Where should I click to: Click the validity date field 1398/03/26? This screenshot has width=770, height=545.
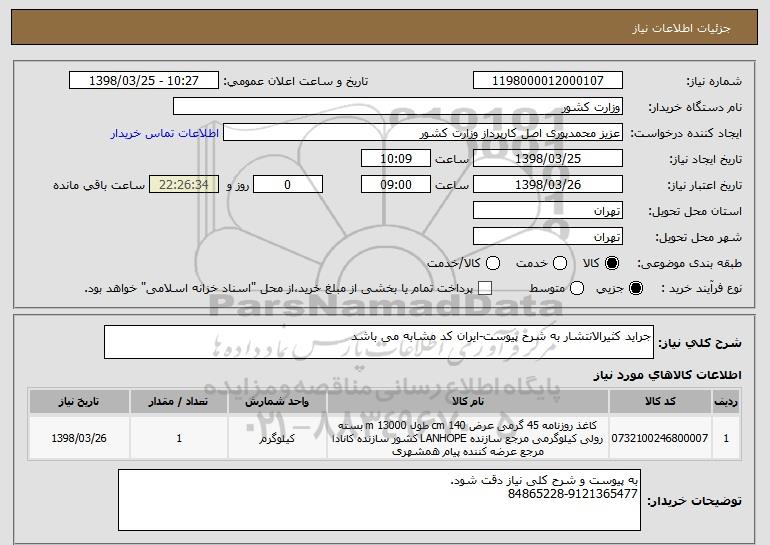[x=548, y=185]
